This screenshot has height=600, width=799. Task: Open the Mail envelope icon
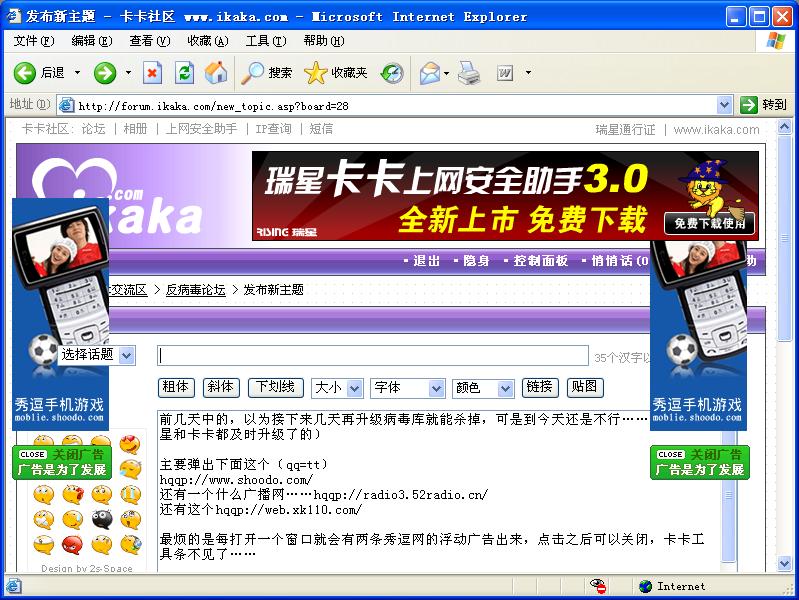[430, 73]
